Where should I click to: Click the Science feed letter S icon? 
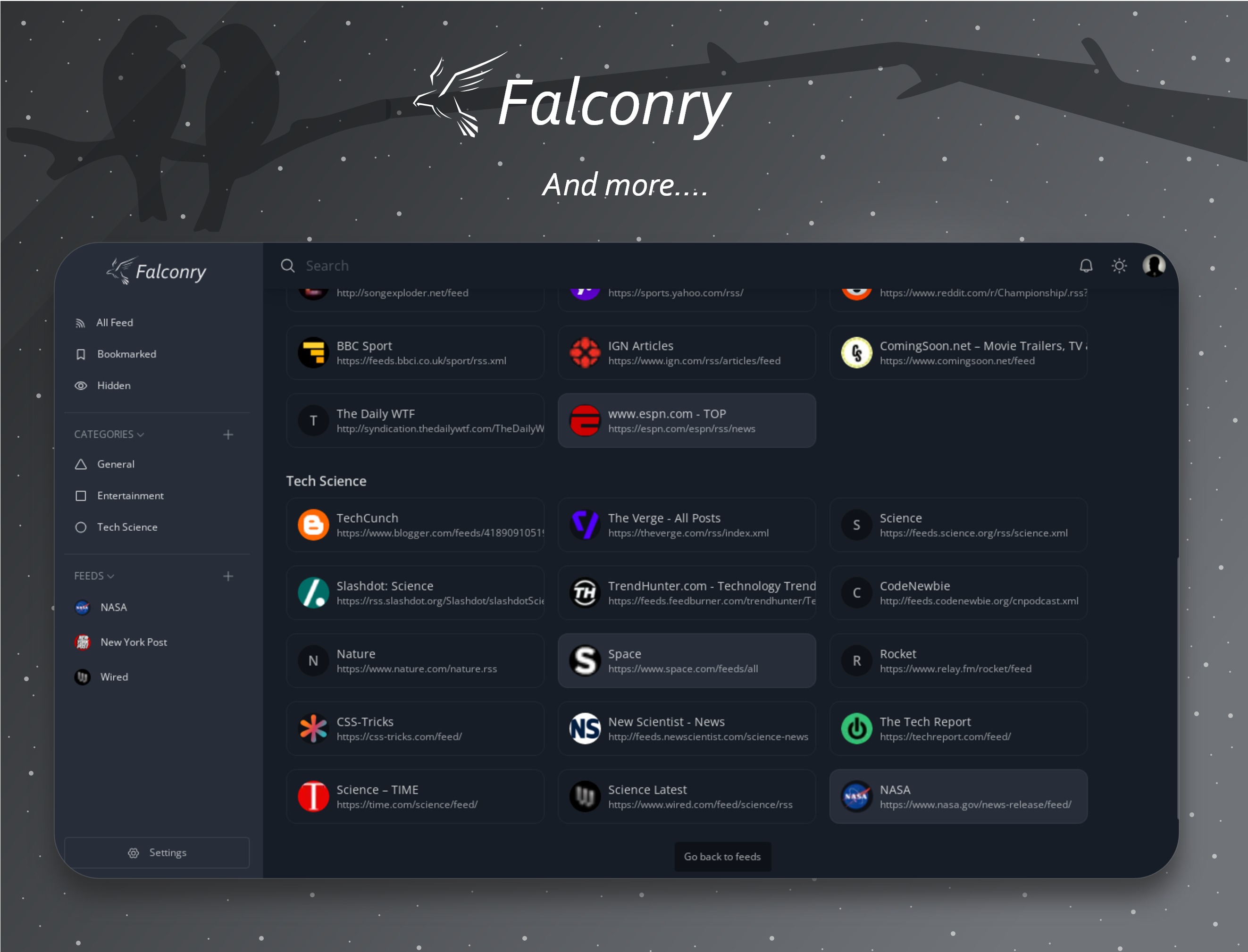[x=856, y=525]
